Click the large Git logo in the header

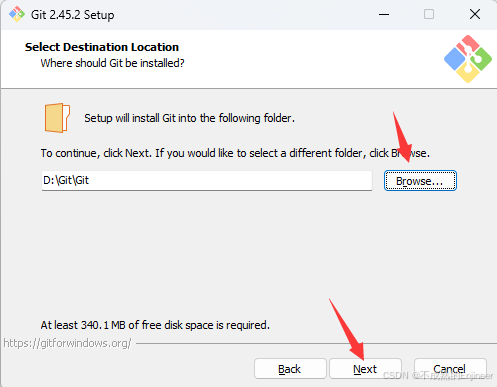tap(468, 59)
